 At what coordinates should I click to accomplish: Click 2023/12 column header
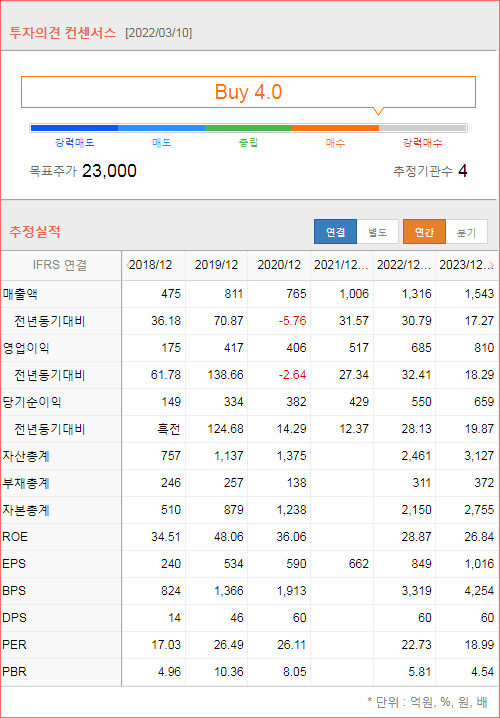[x=464, y=265]
